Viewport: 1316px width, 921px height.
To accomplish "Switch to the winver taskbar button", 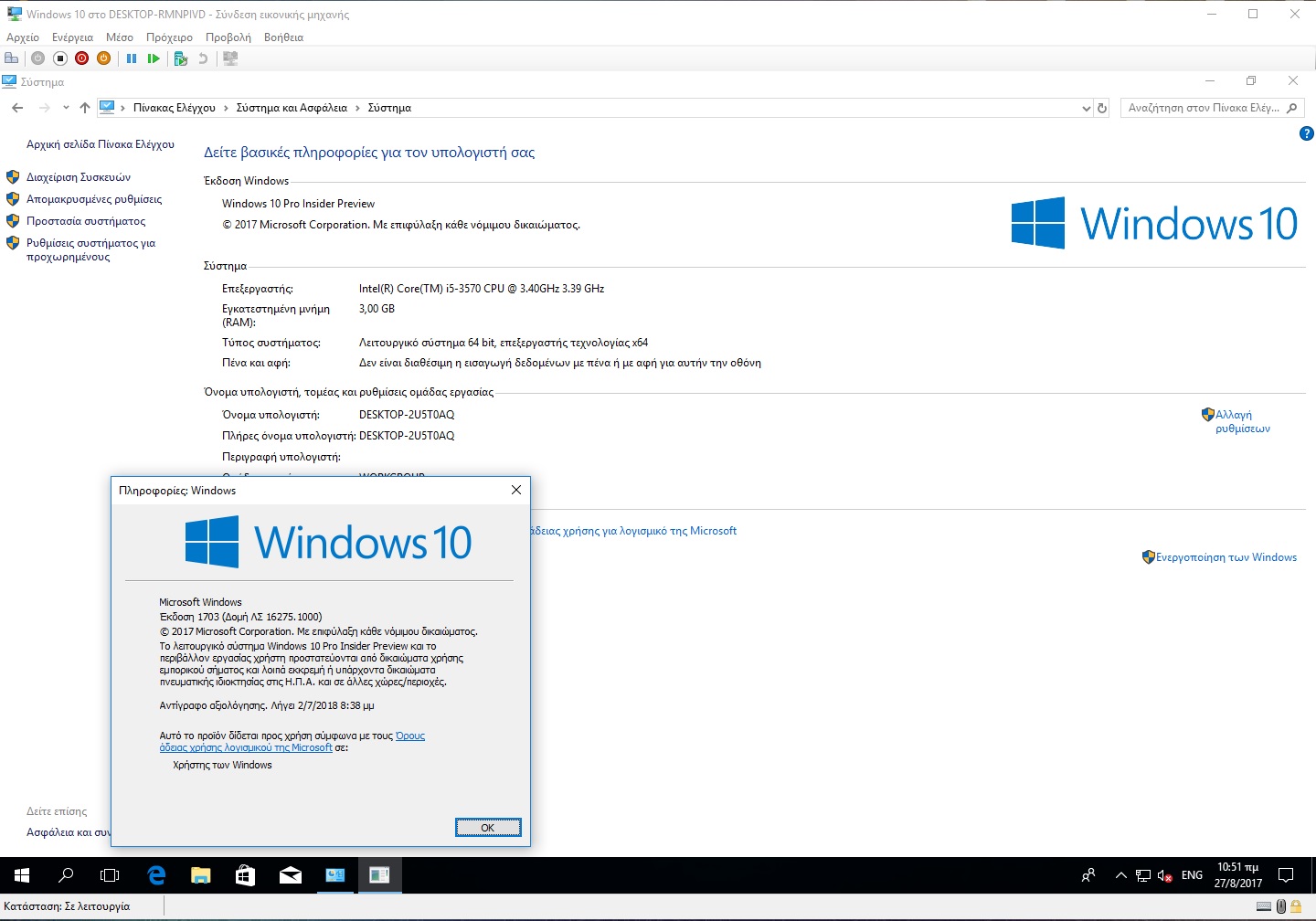I will click(379, 875).
